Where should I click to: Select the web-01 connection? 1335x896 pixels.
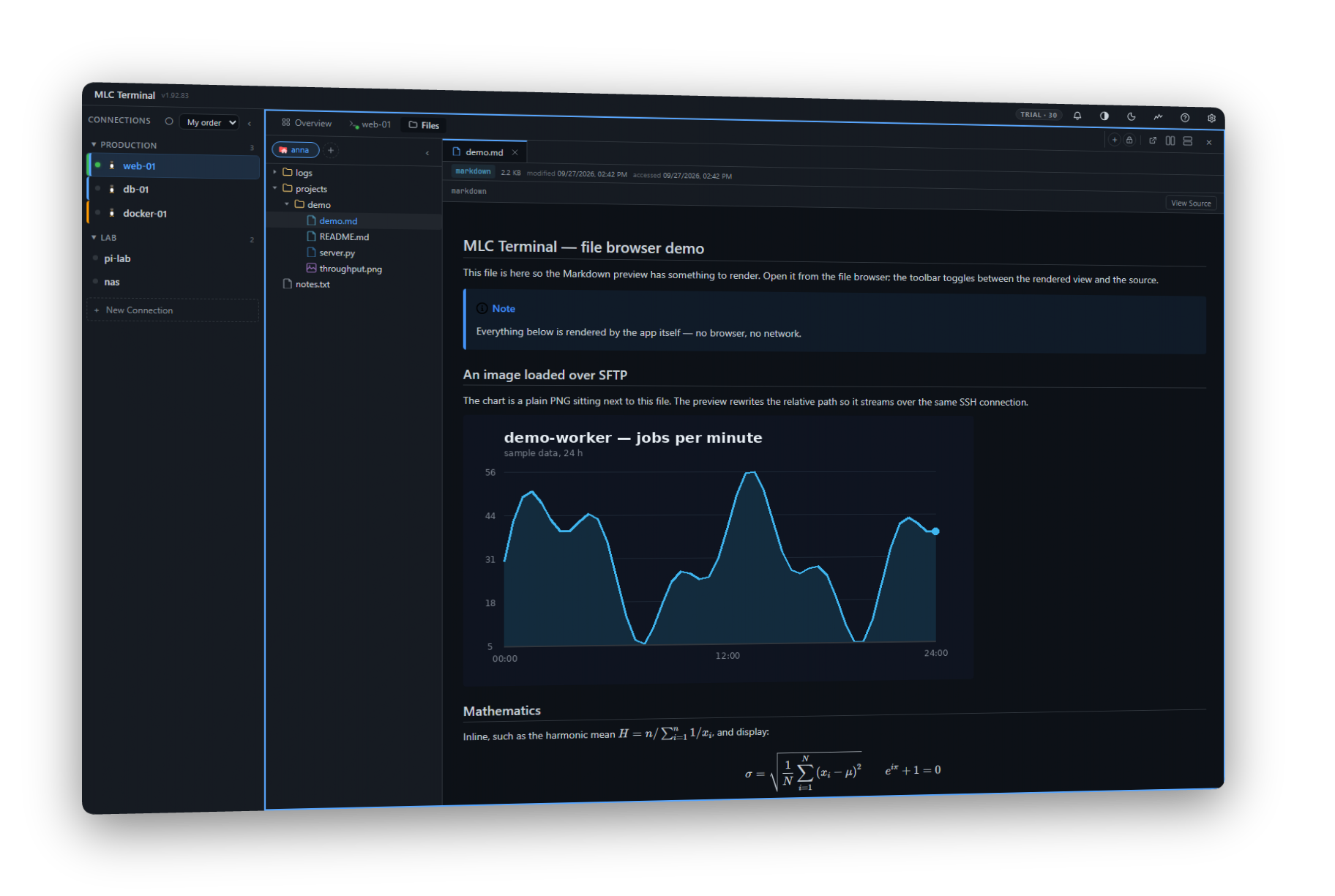click(173, 166)
